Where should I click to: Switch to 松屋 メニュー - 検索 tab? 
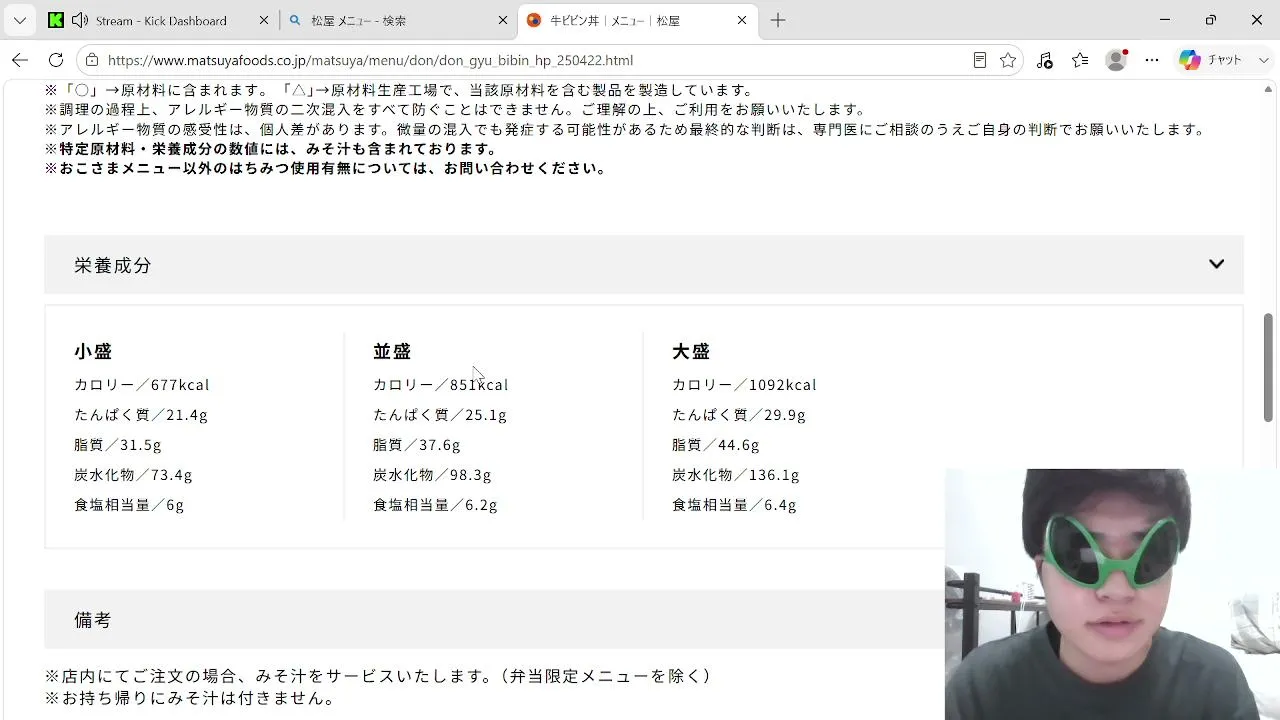(398, 20)
